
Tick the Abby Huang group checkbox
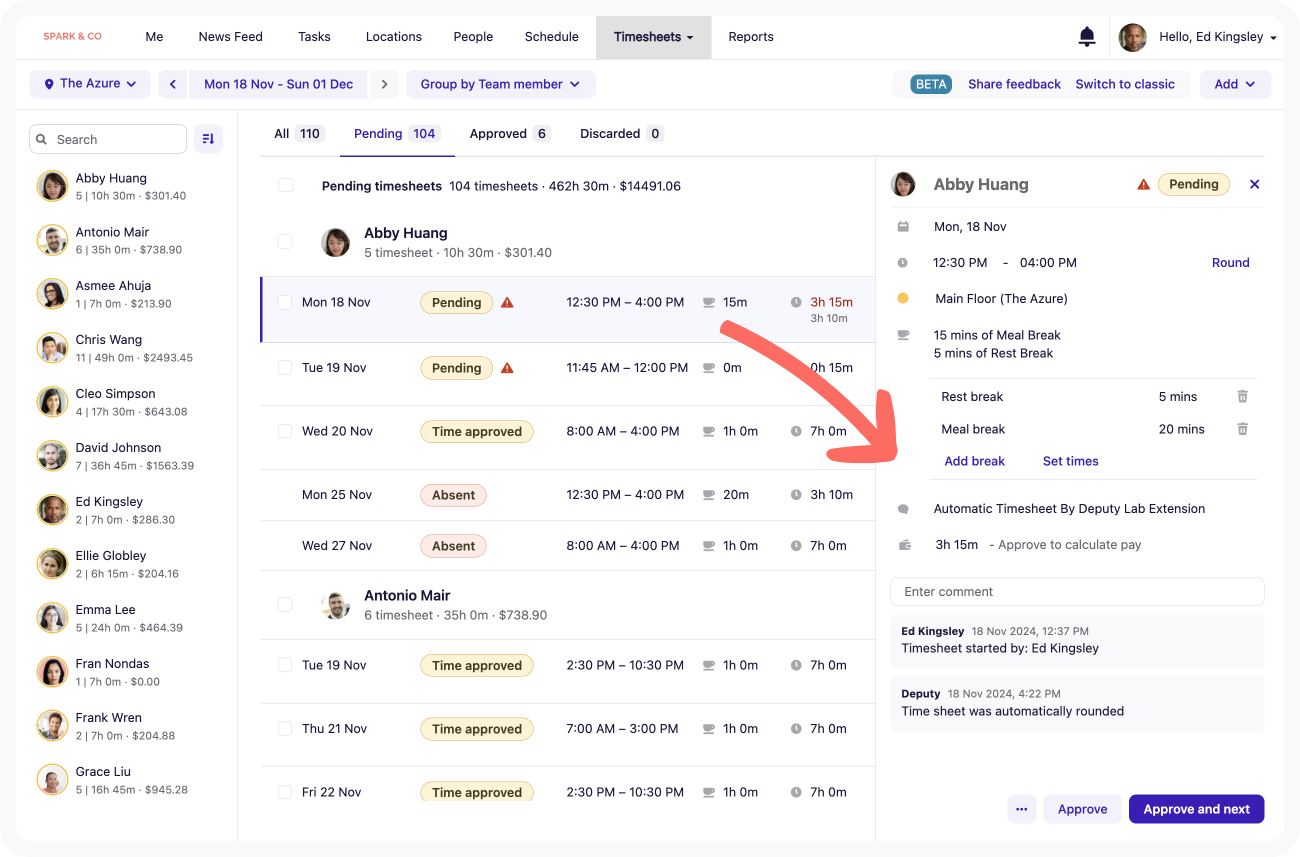pyautogui.click(x=285, y=241)
